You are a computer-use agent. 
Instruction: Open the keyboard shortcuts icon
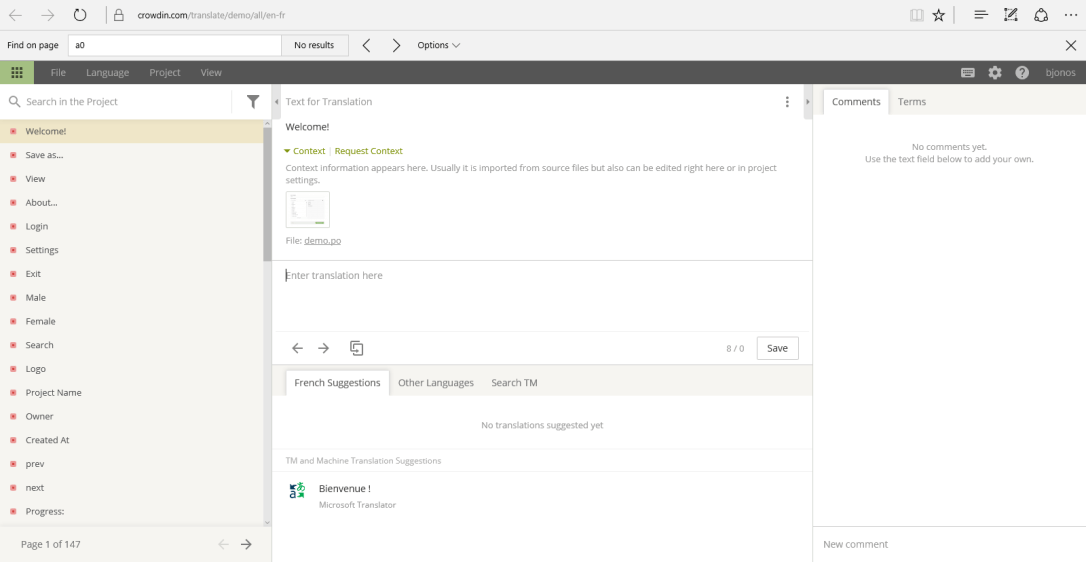click(968, 73)
